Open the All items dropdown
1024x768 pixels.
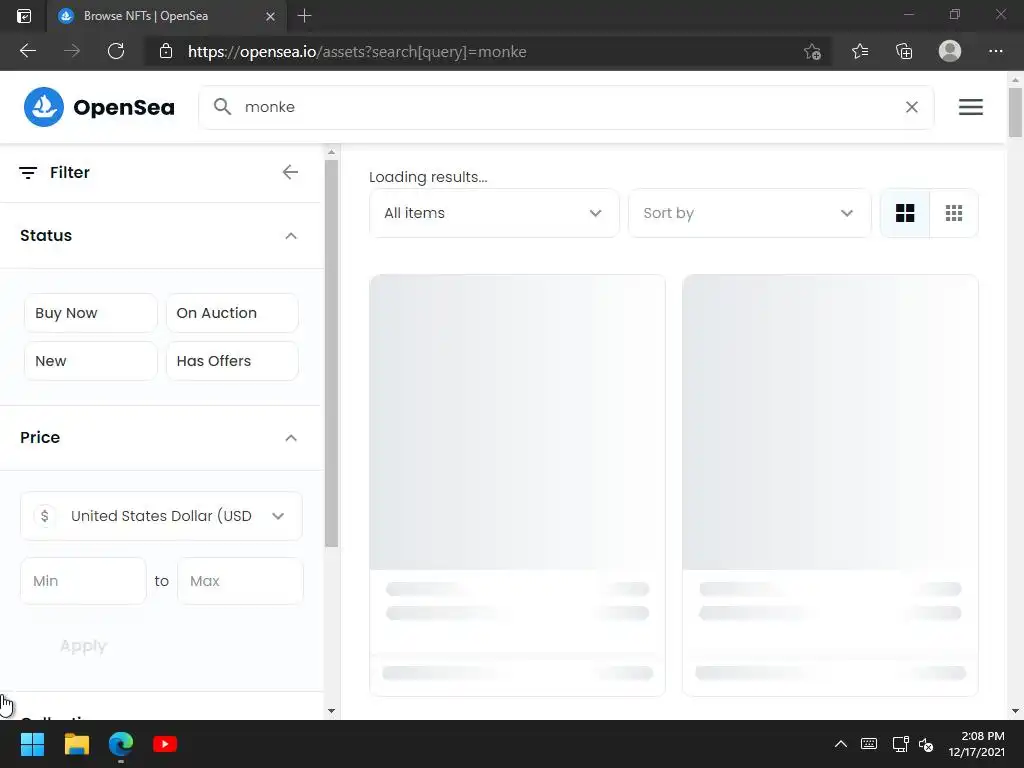494,213
